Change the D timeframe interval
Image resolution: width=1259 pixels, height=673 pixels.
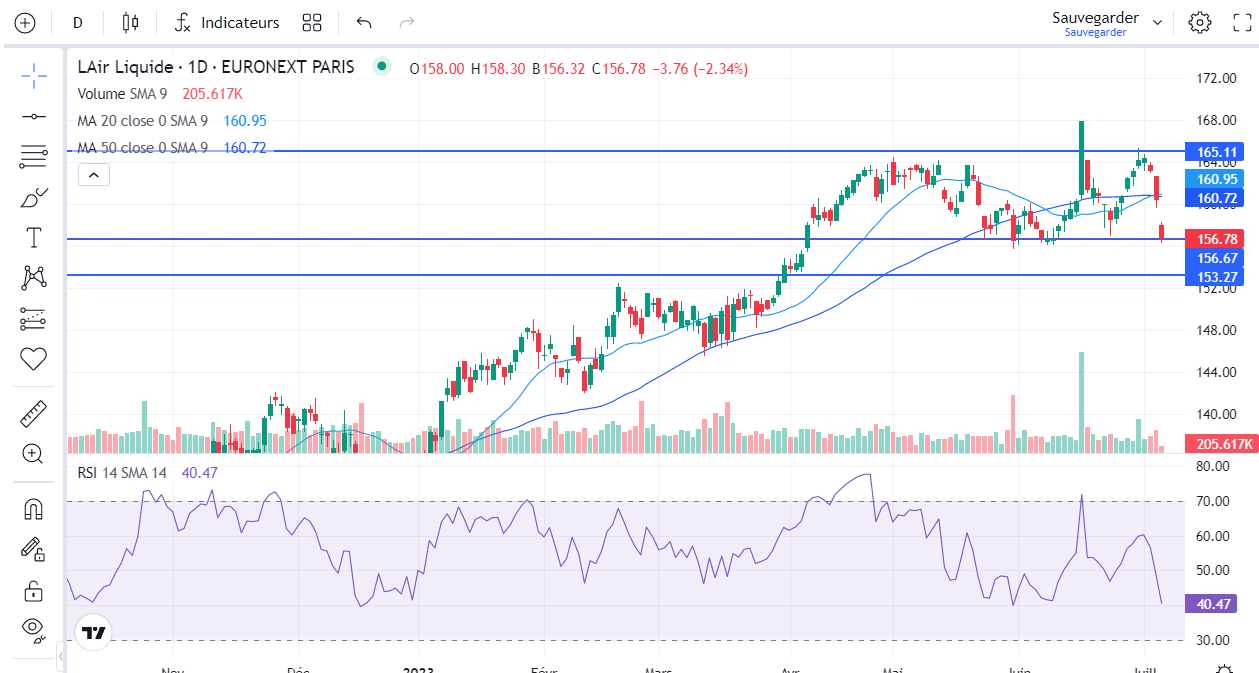(x=78, y=22)
